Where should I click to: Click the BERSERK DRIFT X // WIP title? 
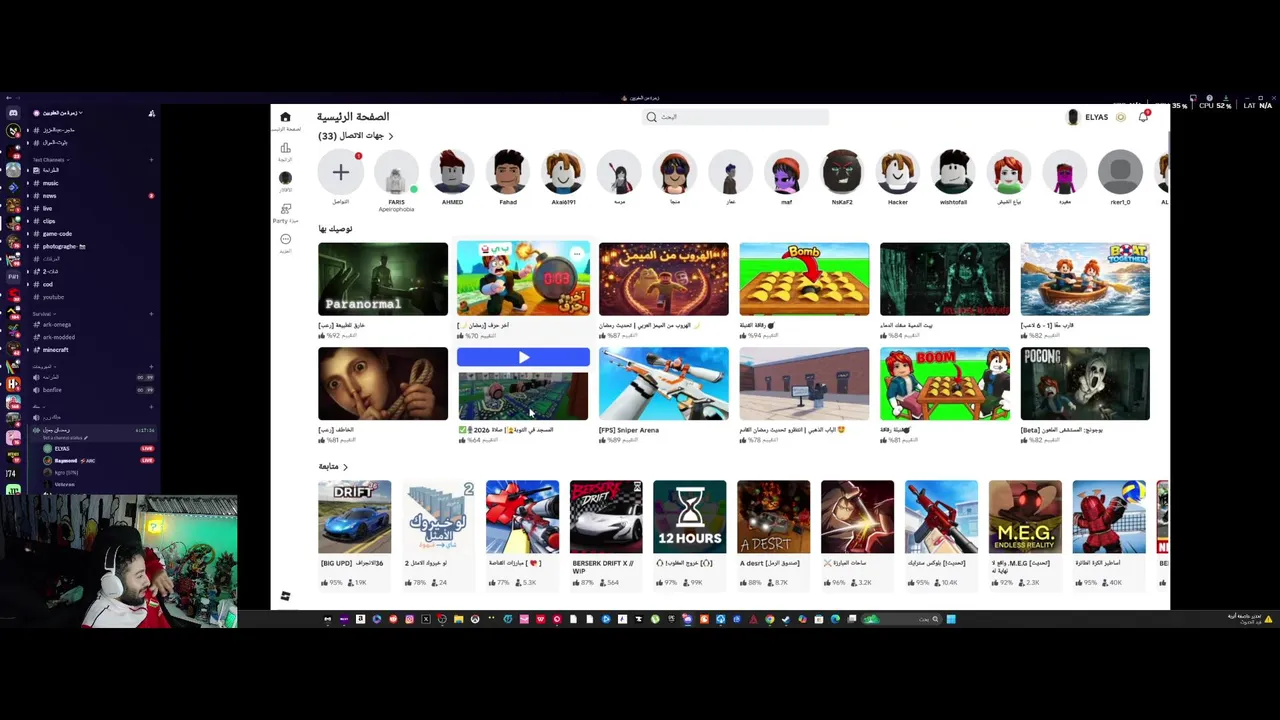(x=603, y=567)
